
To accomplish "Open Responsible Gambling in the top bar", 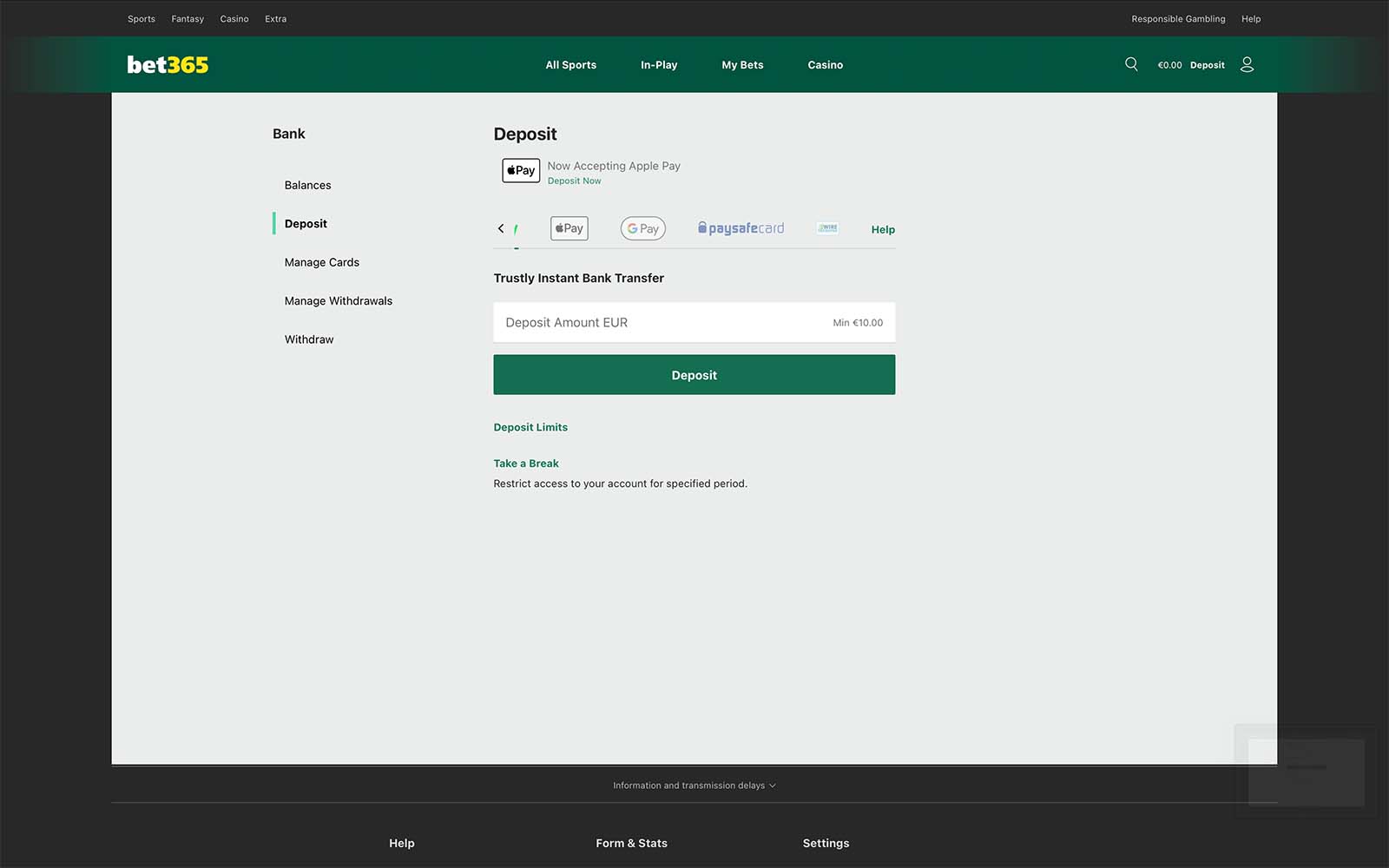I will point(1178,19).
